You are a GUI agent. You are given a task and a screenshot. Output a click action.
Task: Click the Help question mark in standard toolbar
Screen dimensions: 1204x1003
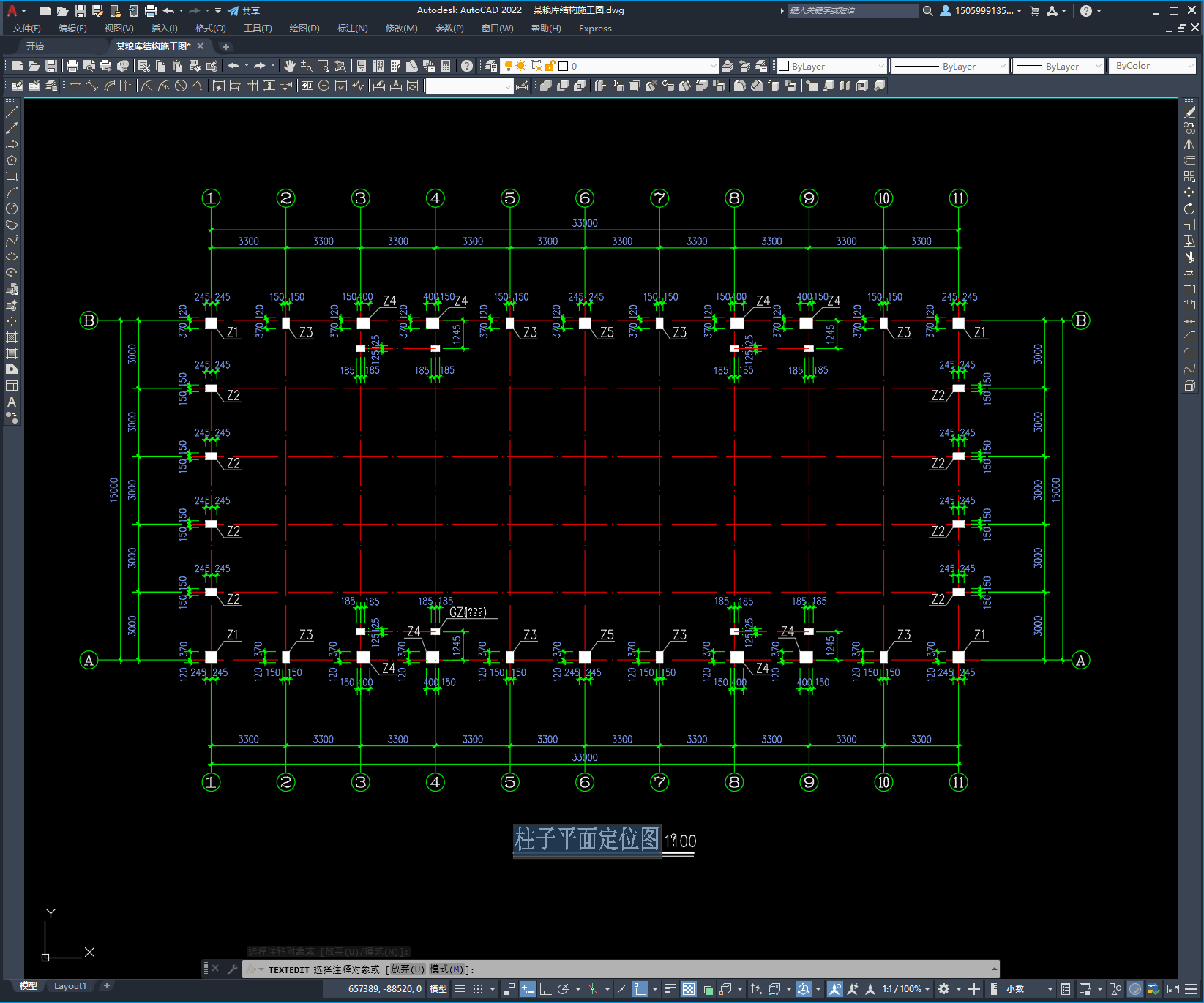click(467, 66)
